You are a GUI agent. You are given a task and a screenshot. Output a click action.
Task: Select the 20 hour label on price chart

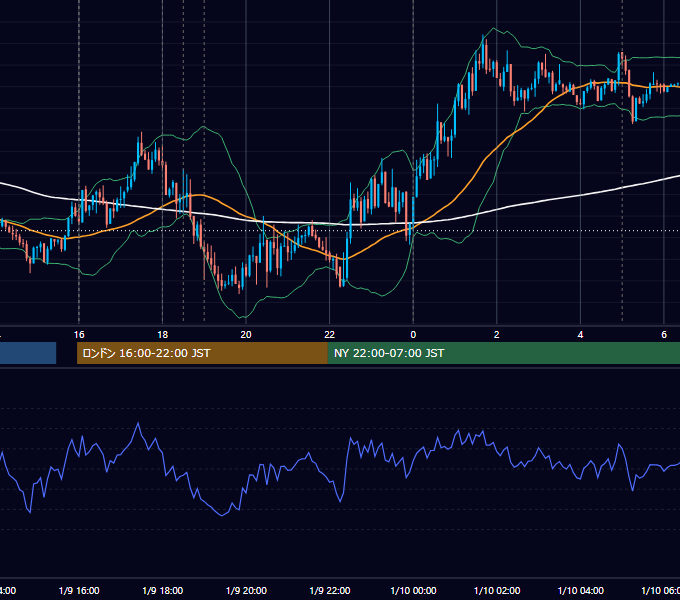coord(246,334)
